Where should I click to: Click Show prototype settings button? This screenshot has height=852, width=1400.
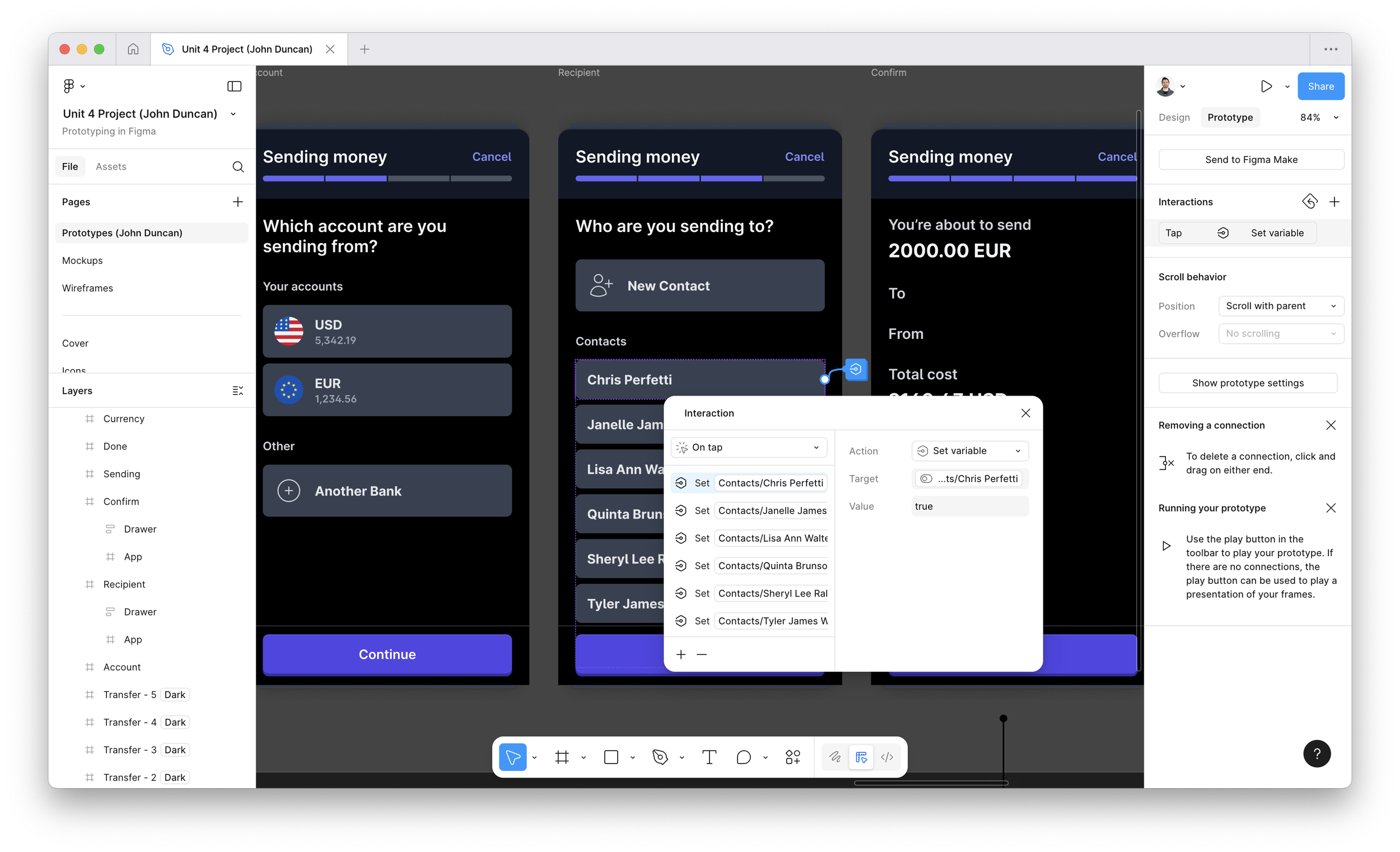click(1247, 383)
